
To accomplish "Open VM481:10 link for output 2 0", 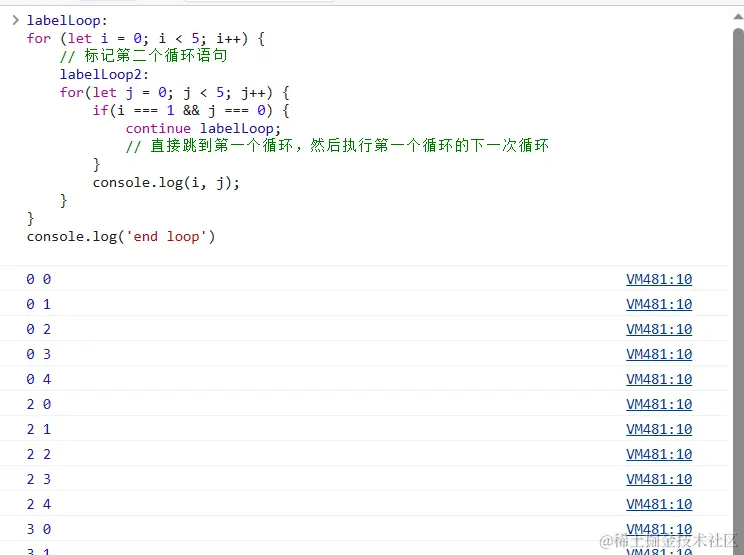I will click(x=659, y=404).
